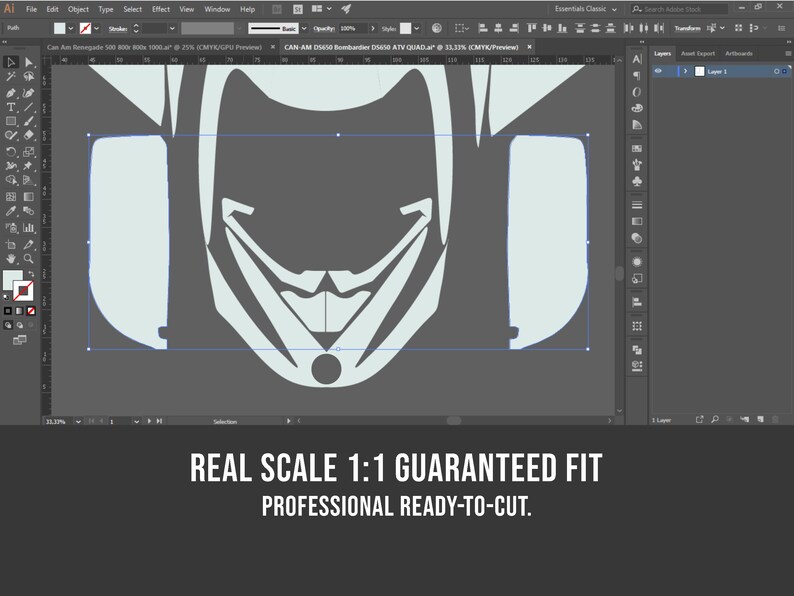
Task: Select the Column Graph tool
Action: [x=29, y=228]
